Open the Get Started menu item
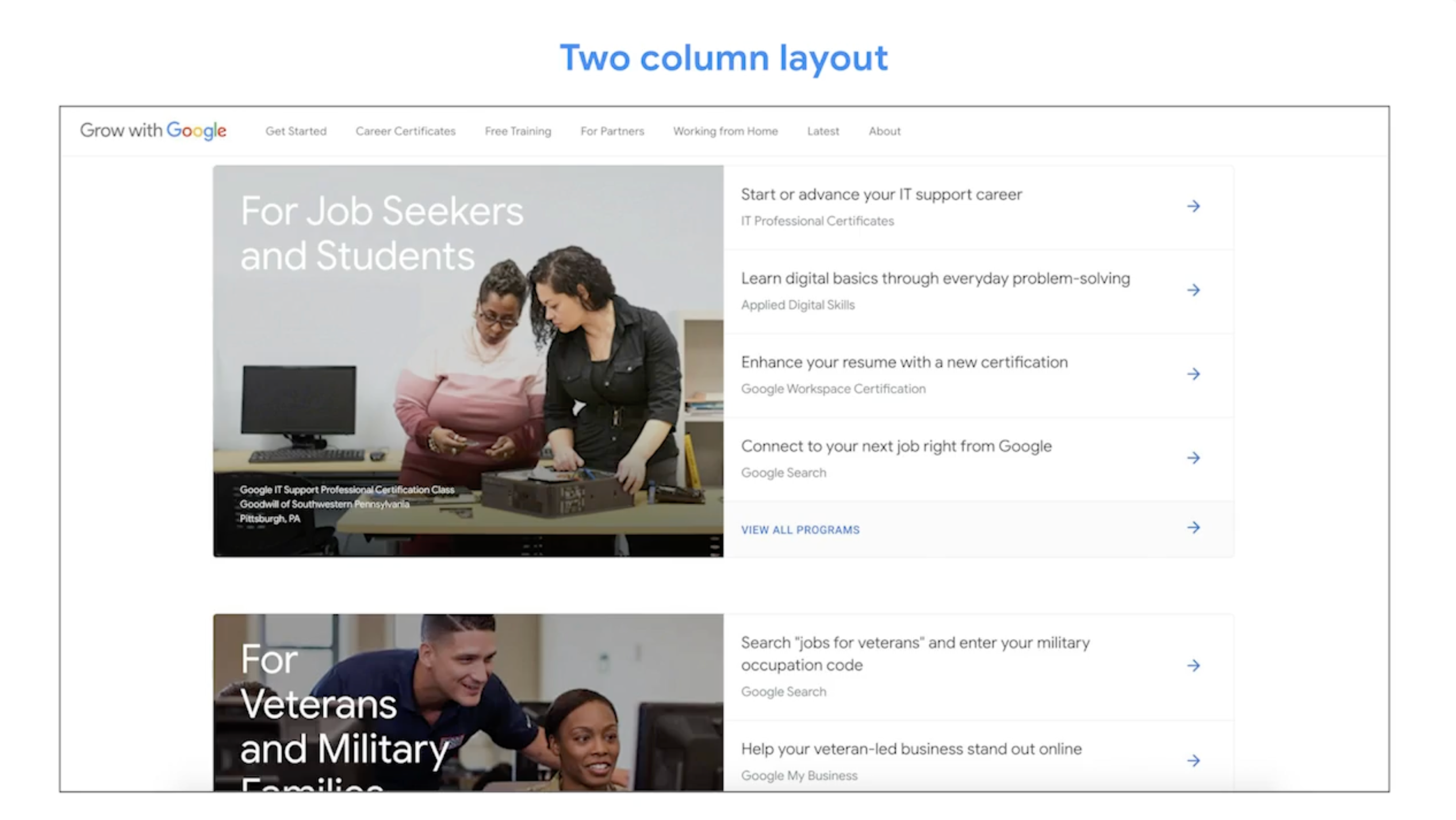Screen dimensions: 1456x820 [x=296, y=131]
